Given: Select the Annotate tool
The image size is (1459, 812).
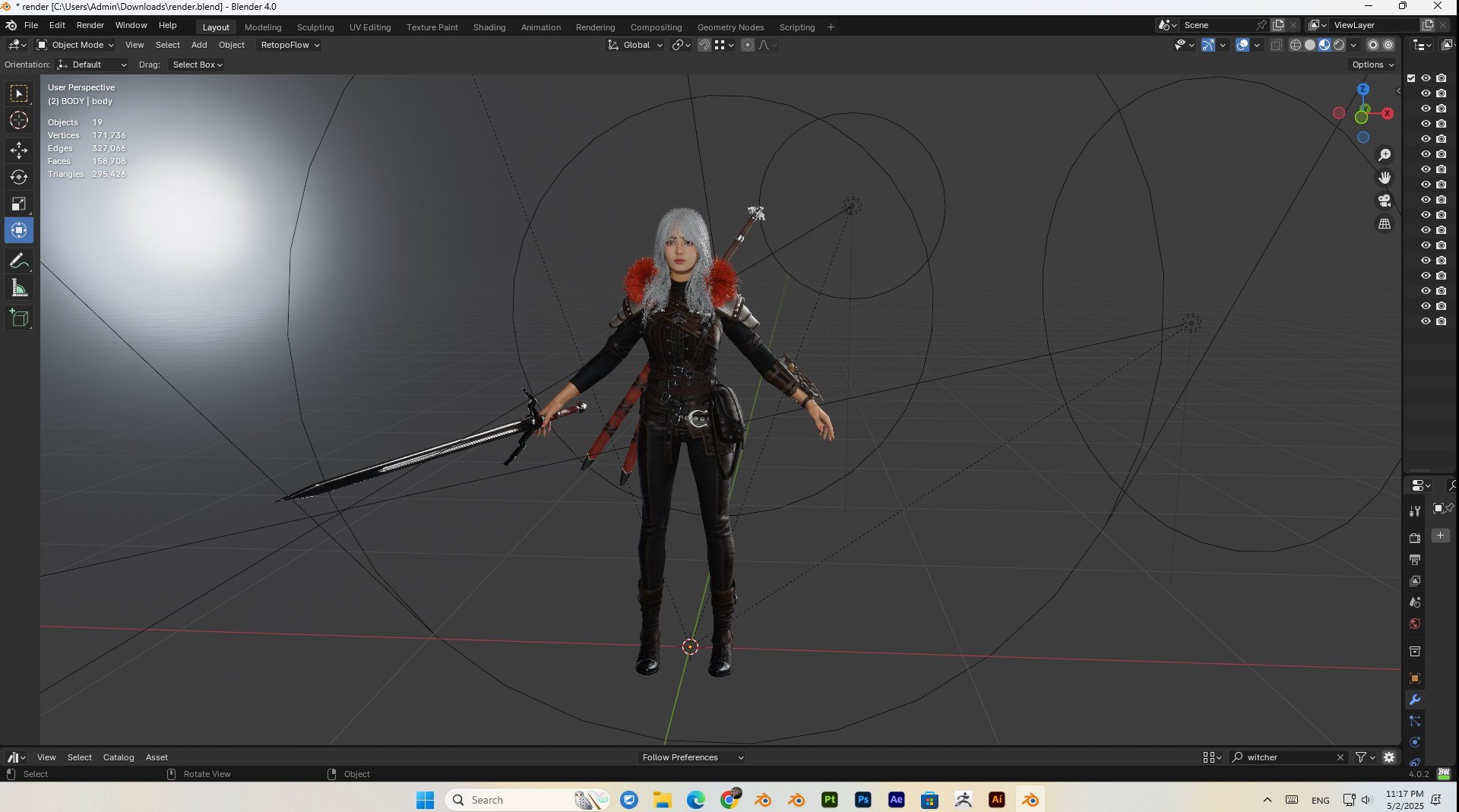Looking at the screenshot, I should click(x=19, y=261).
